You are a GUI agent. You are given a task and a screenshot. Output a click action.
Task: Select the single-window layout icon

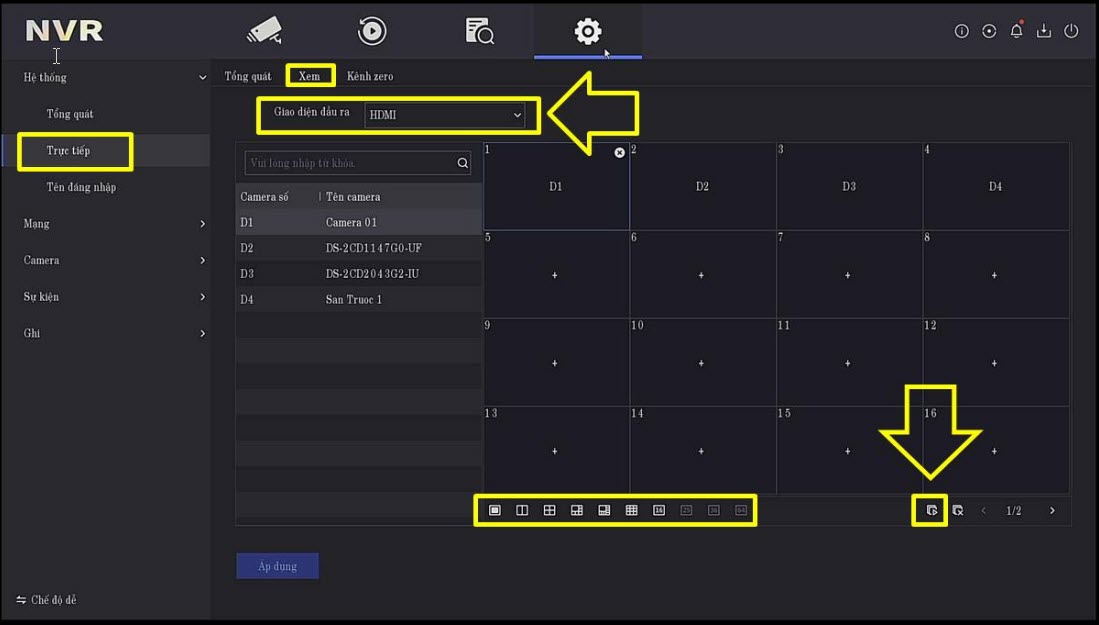pos(494,510)
